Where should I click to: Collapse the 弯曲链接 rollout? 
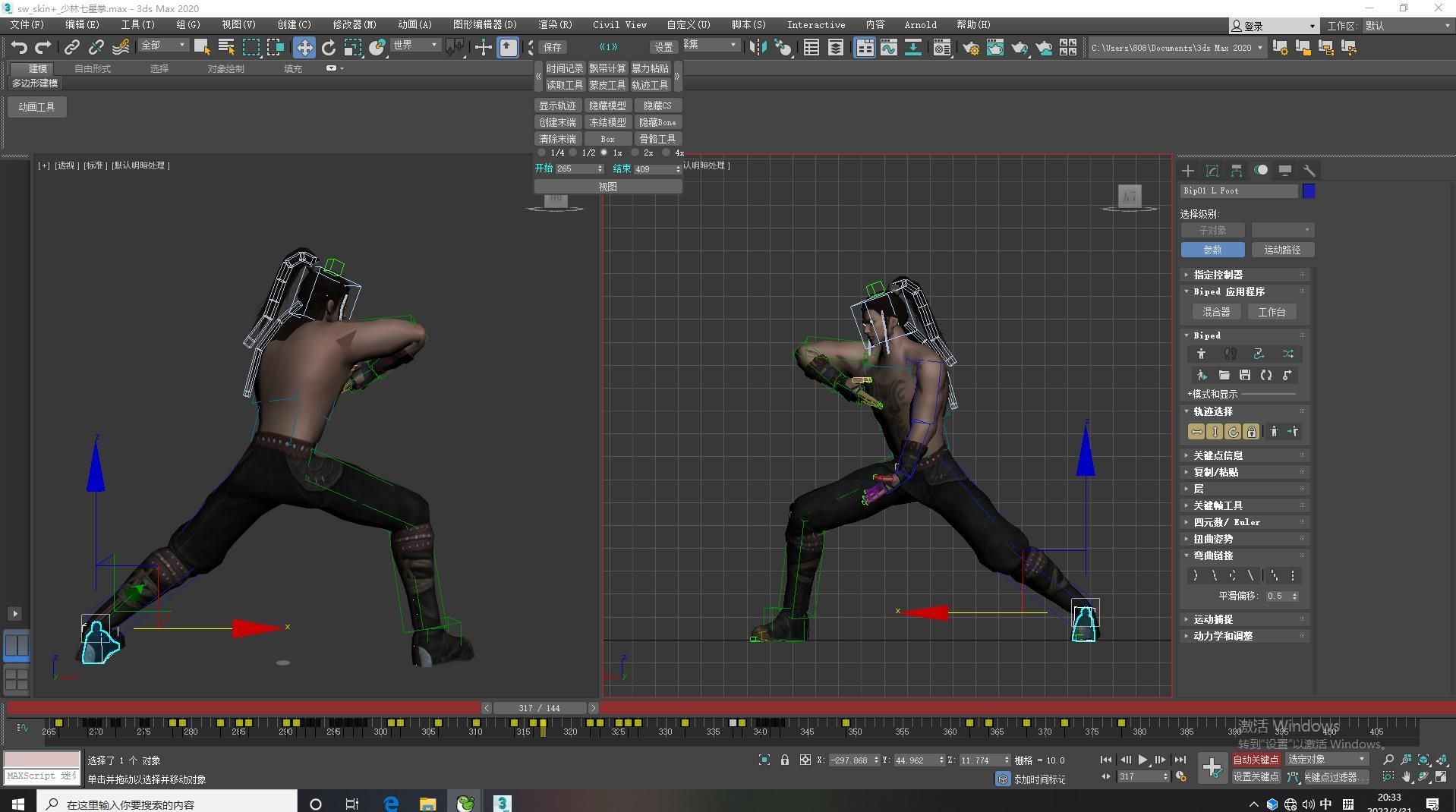[x=1245, y=555]
